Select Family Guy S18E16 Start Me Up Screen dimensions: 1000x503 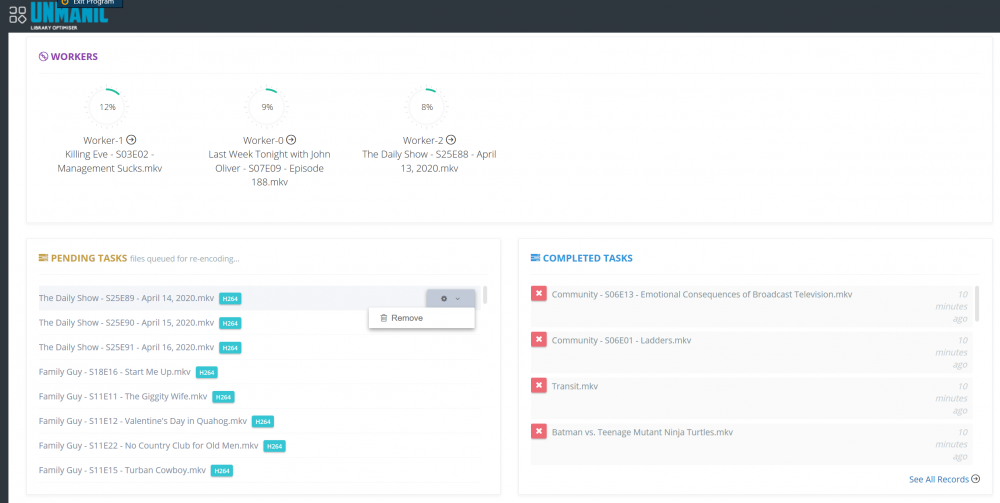pos(115,372)
